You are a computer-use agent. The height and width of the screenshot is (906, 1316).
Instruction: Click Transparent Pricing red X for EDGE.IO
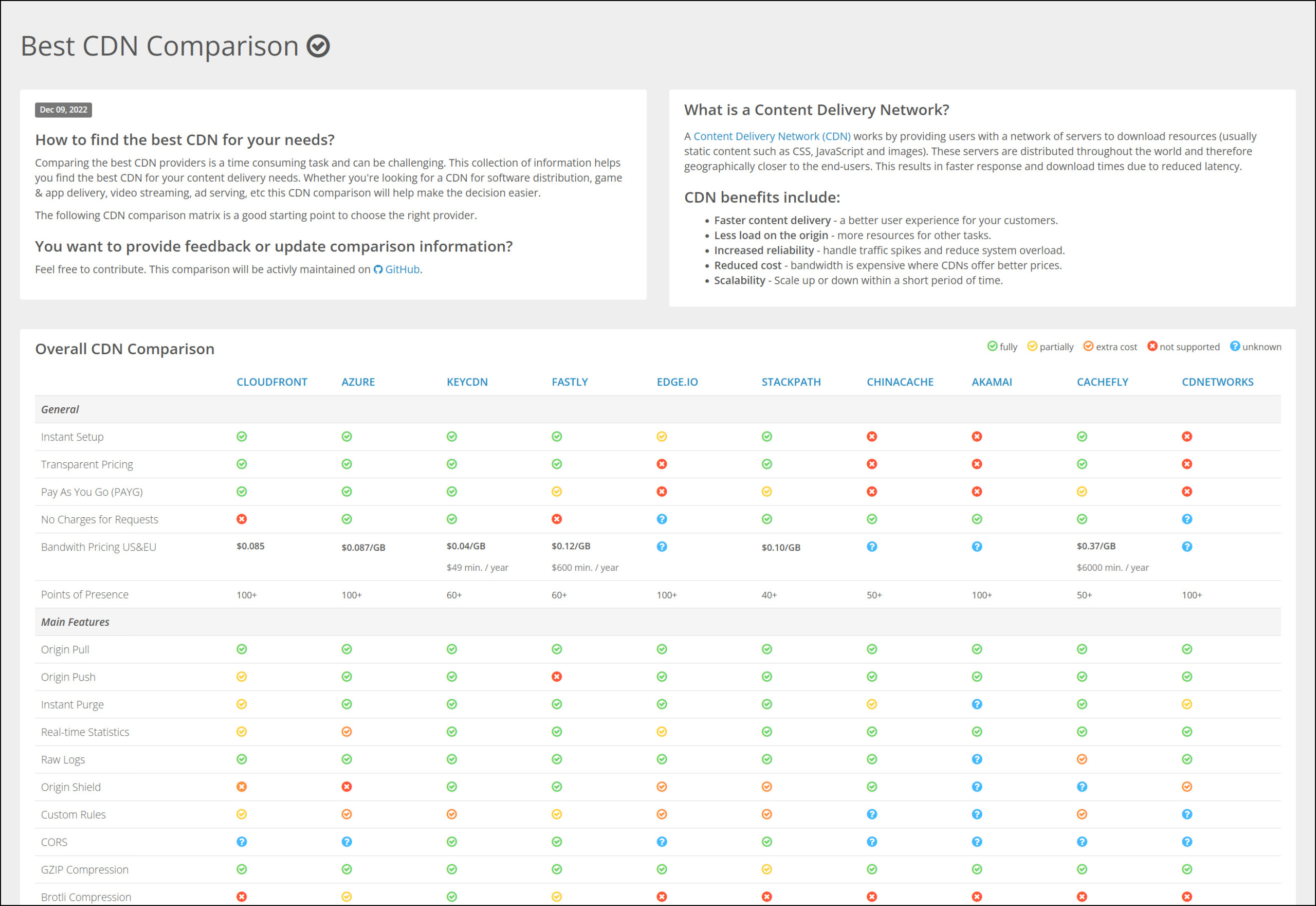[662, 464]
